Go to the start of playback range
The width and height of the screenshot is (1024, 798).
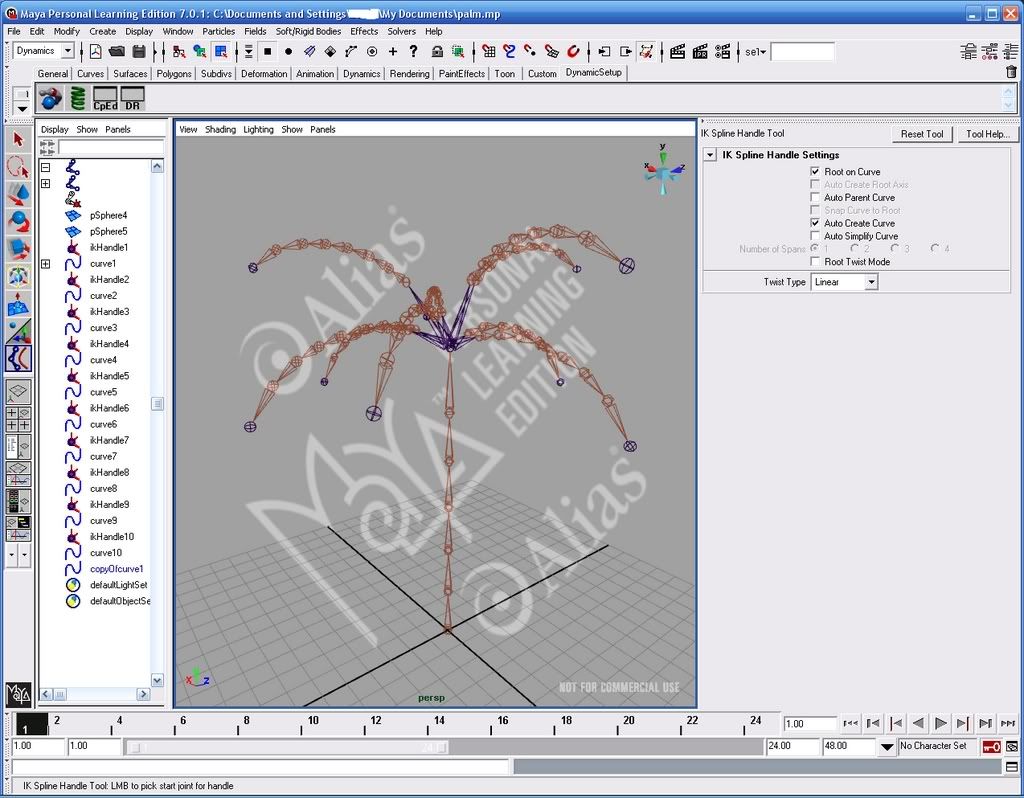pos(850,723)
